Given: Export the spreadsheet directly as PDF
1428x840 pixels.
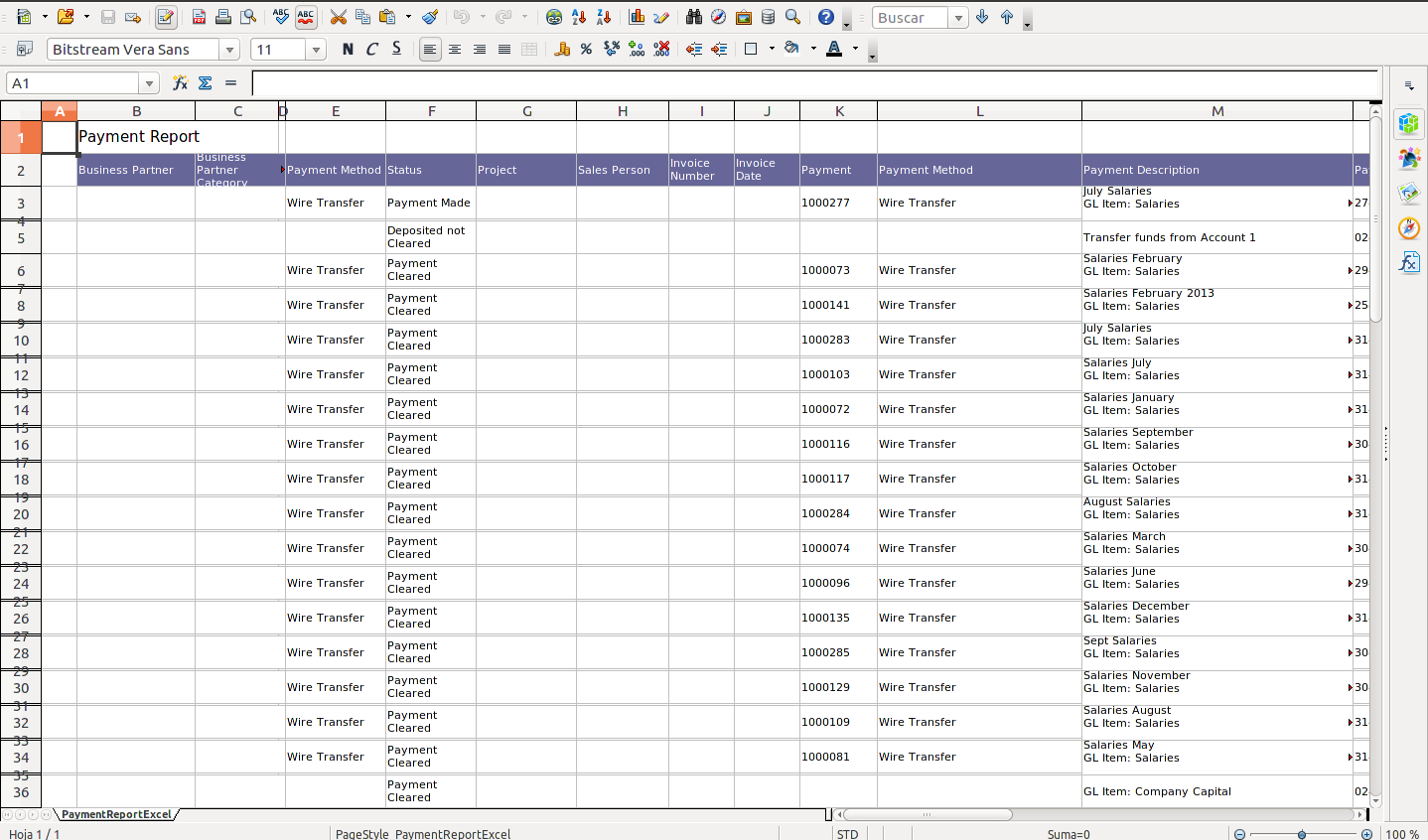Looking at the screenshot, I should coord(199,18).
